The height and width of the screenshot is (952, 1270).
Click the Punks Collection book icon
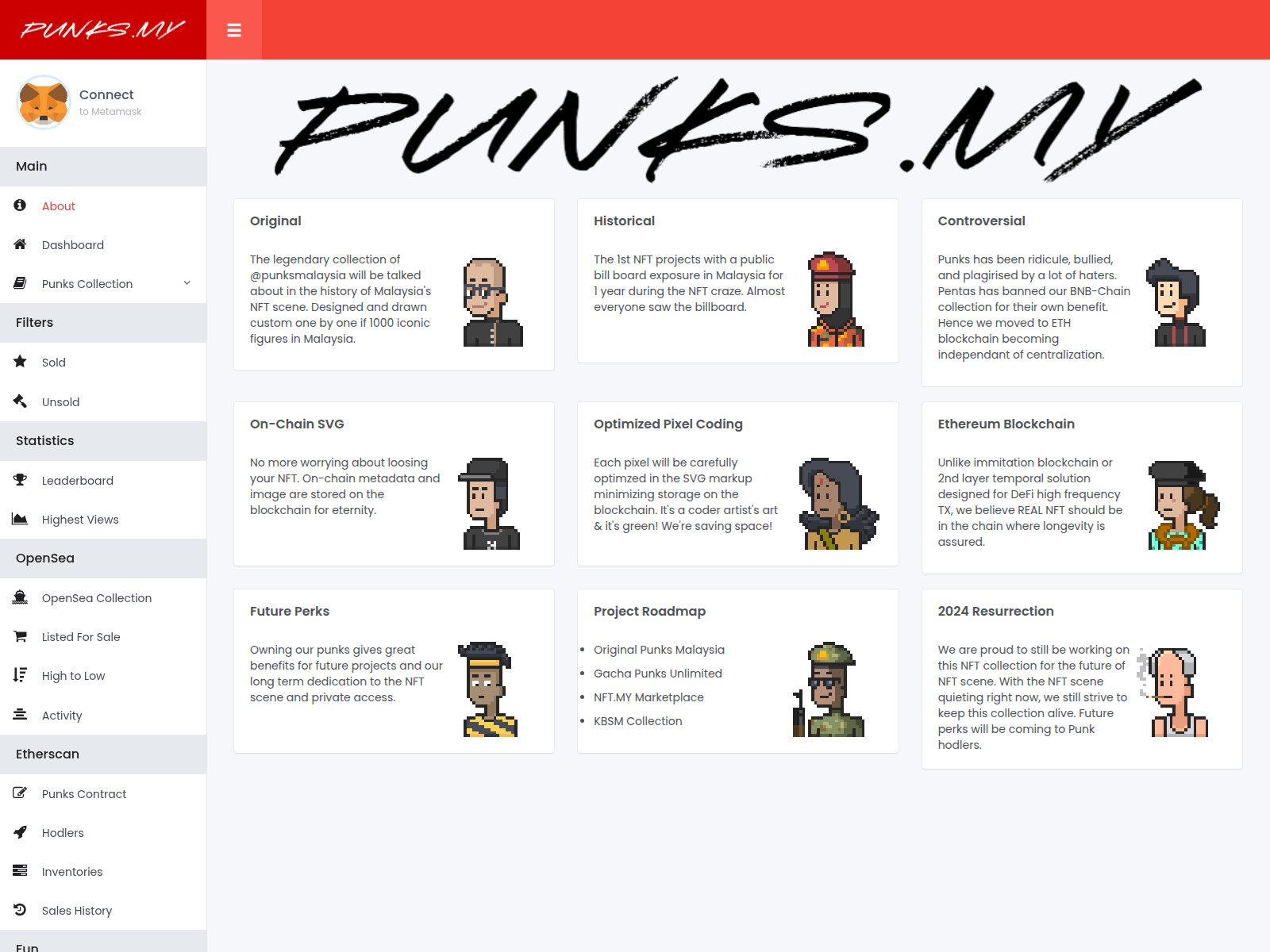(20, 283)
